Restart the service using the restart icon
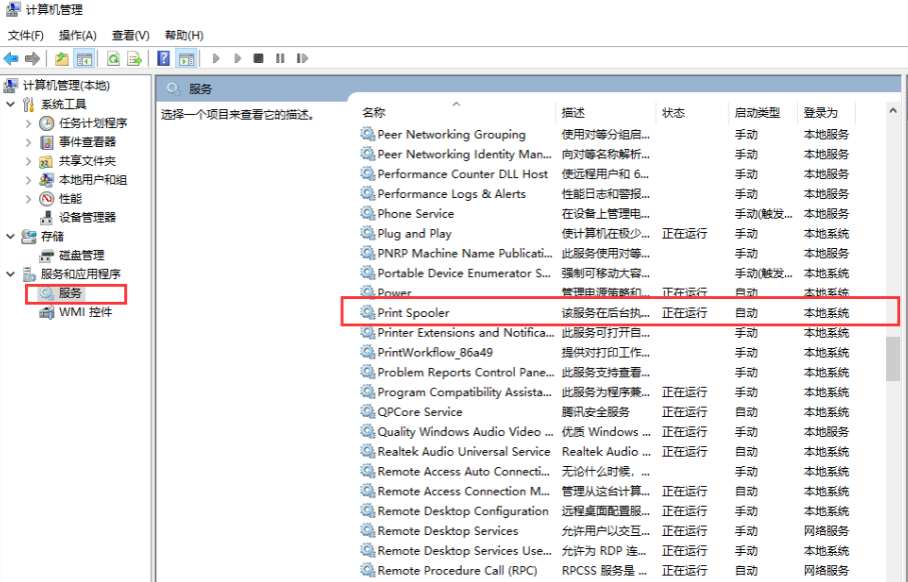The image size is (908, 582). [x=302, y=58]
